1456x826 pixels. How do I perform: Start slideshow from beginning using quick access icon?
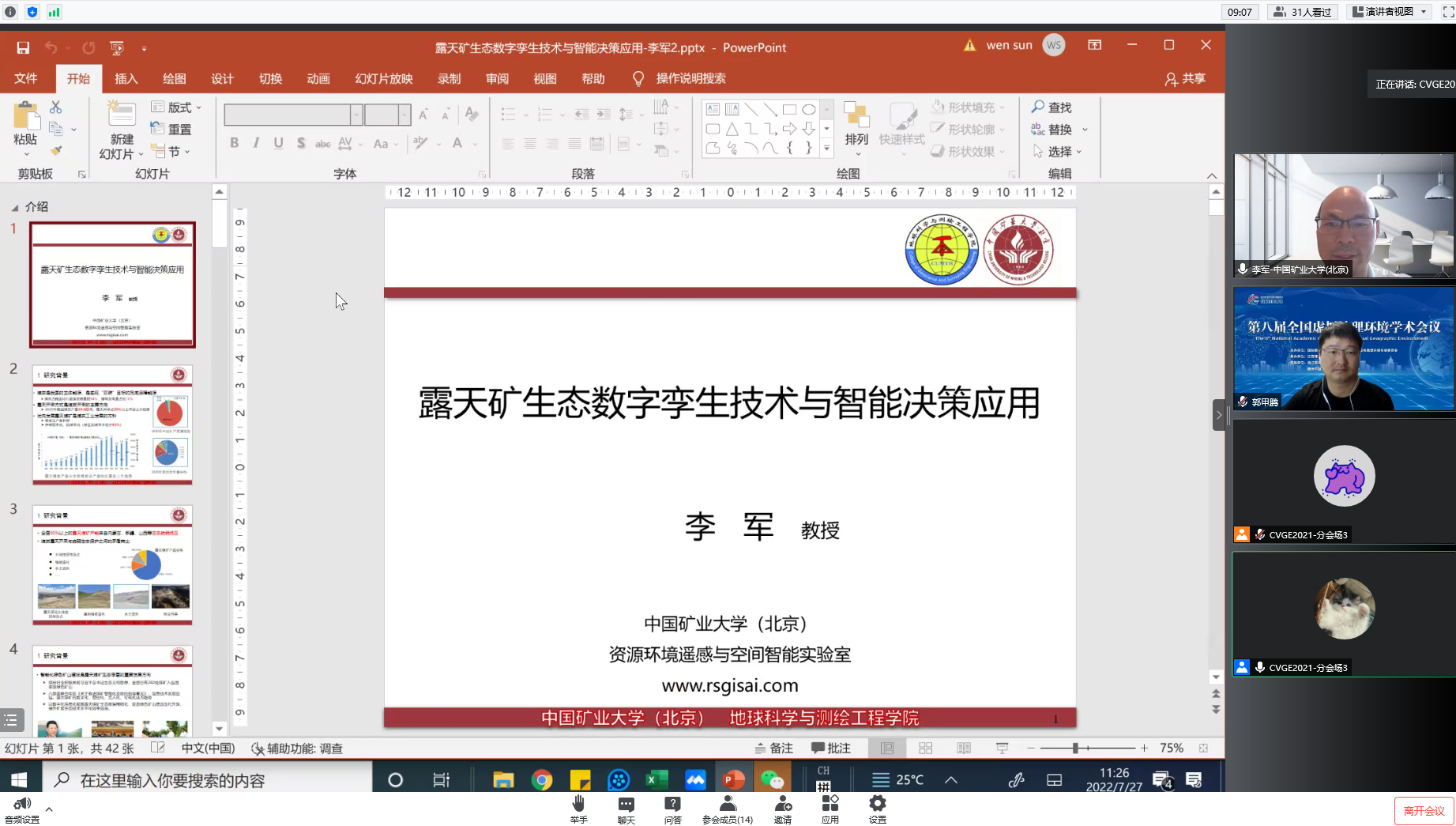(x=117, y=47)
